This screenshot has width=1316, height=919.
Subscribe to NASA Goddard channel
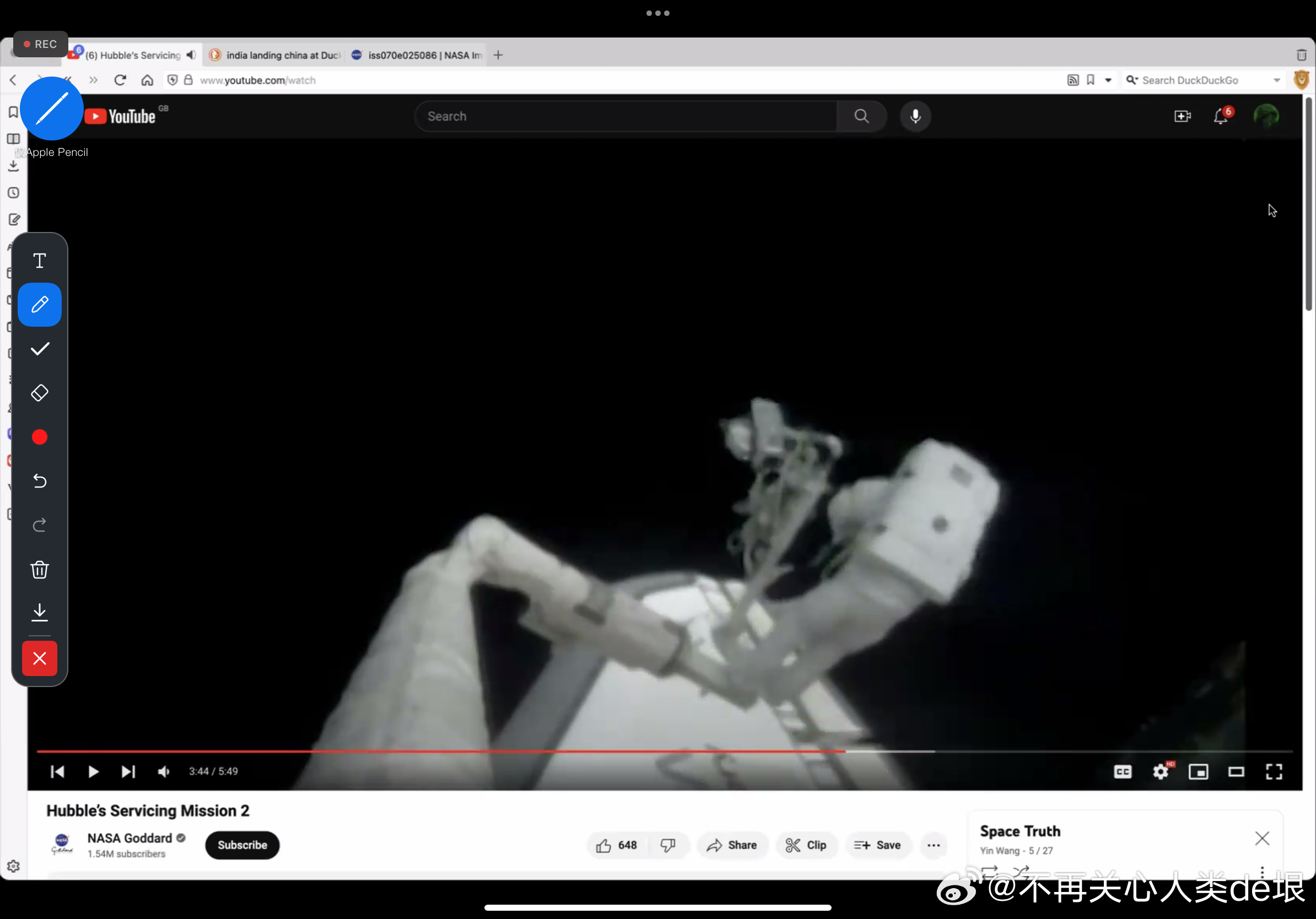click(242, 845)
